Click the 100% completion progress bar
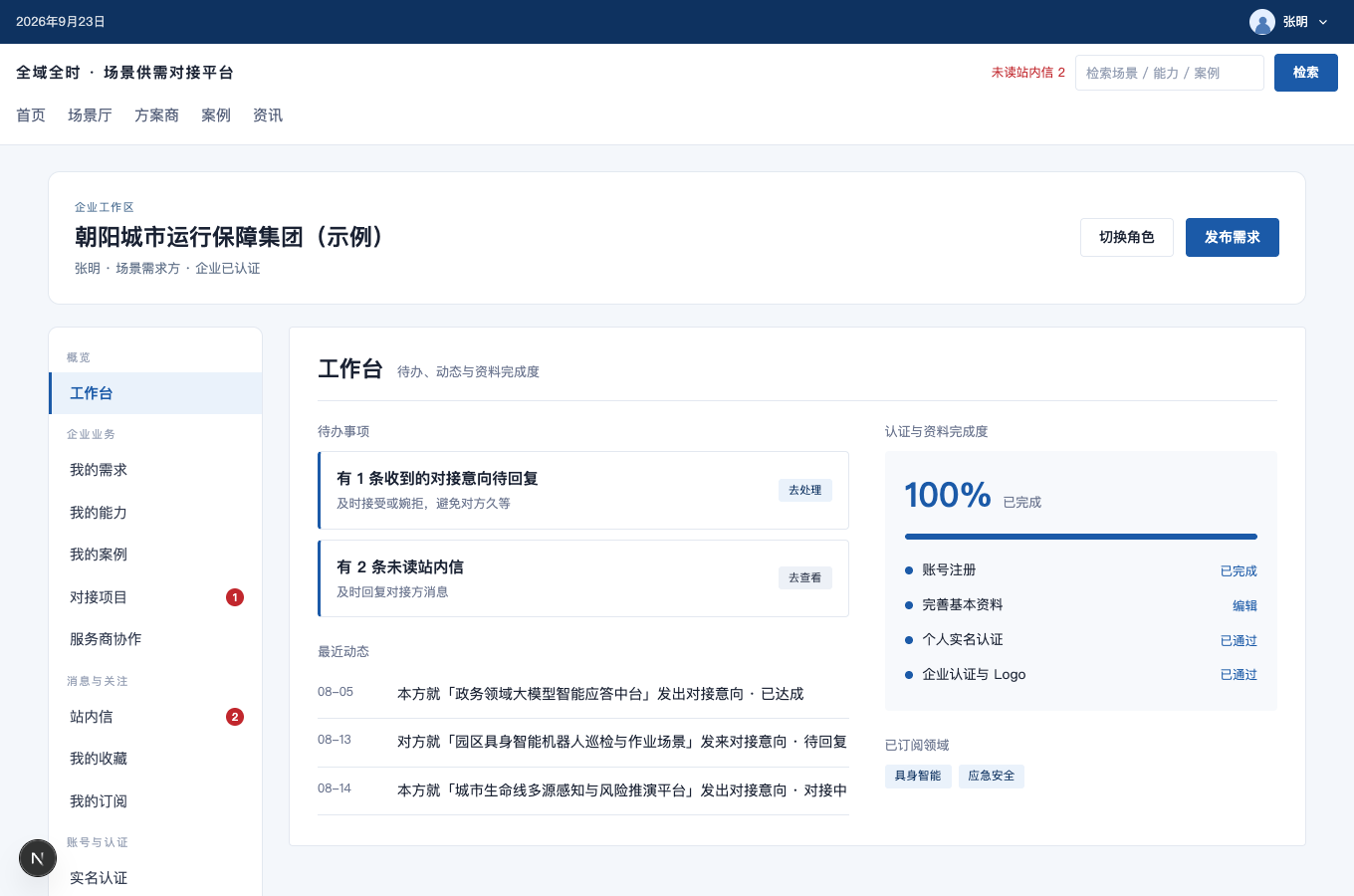Viewport: 1354px width, 896px height. 1081,537
